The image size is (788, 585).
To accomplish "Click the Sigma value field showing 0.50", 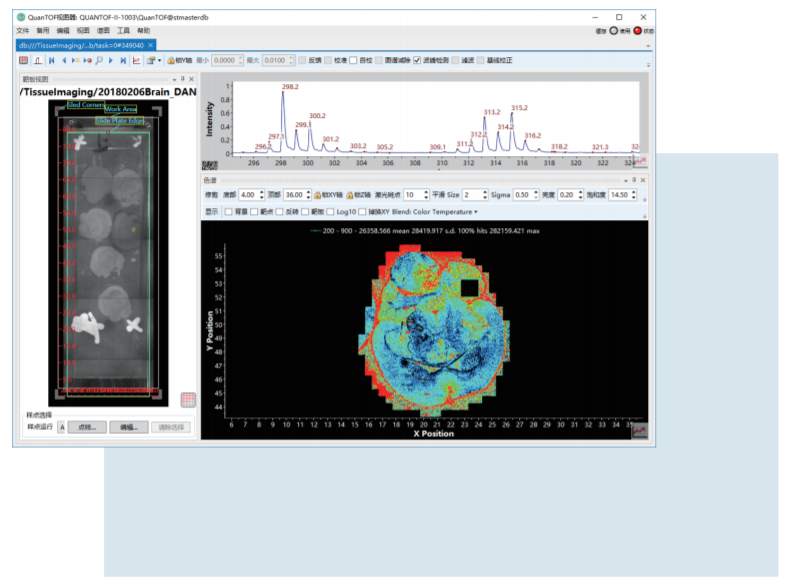I will (523, 194).
